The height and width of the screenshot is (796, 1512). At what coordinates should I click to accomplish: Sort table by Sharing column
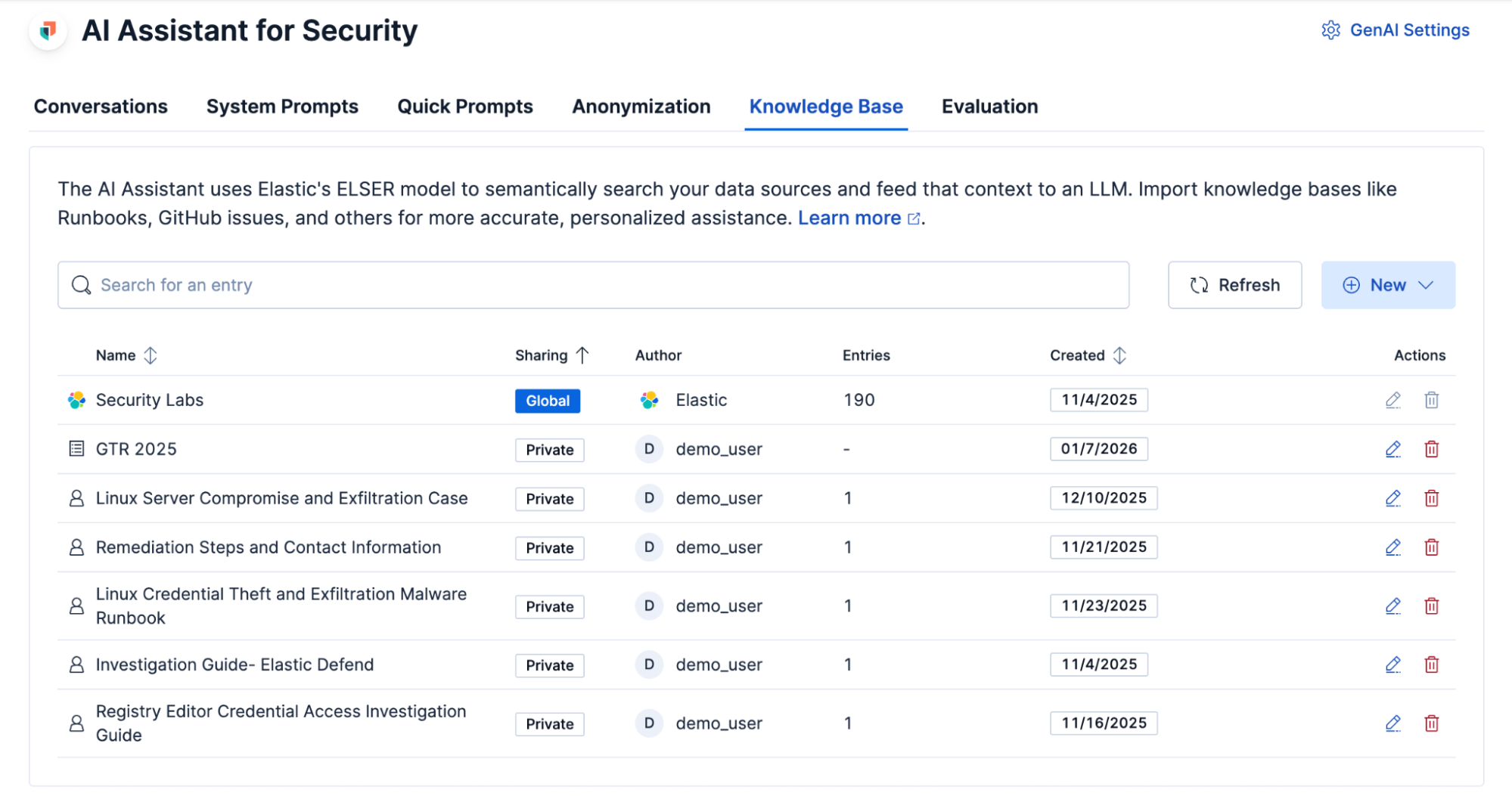551,355
